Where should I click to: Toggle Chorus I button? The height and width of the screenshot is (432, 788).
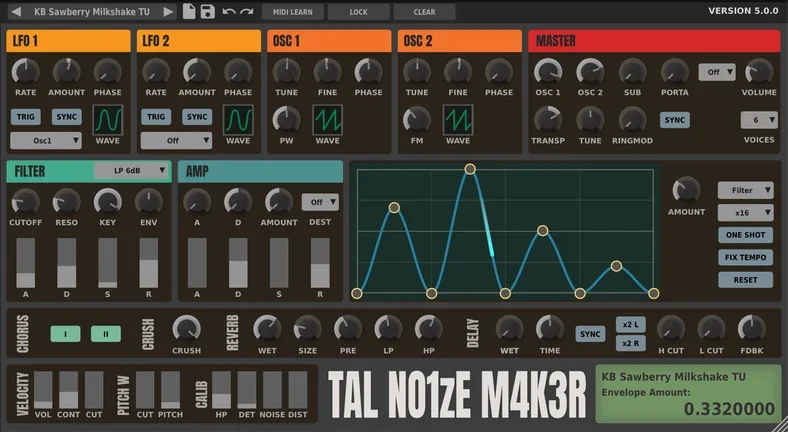pyautogui.click(x=65, y=334)
